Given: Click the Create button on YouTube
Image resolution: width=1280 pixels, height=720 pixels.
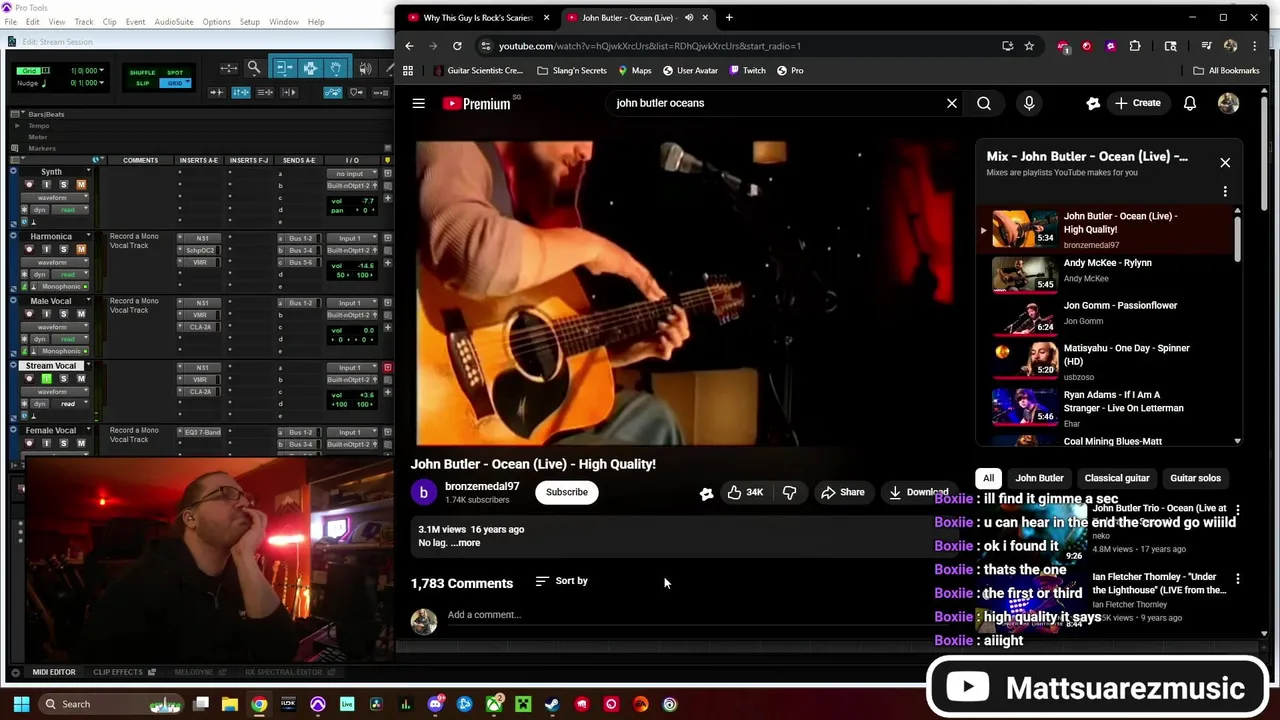Looking at the screenshot, I should tap(1138, 103).
